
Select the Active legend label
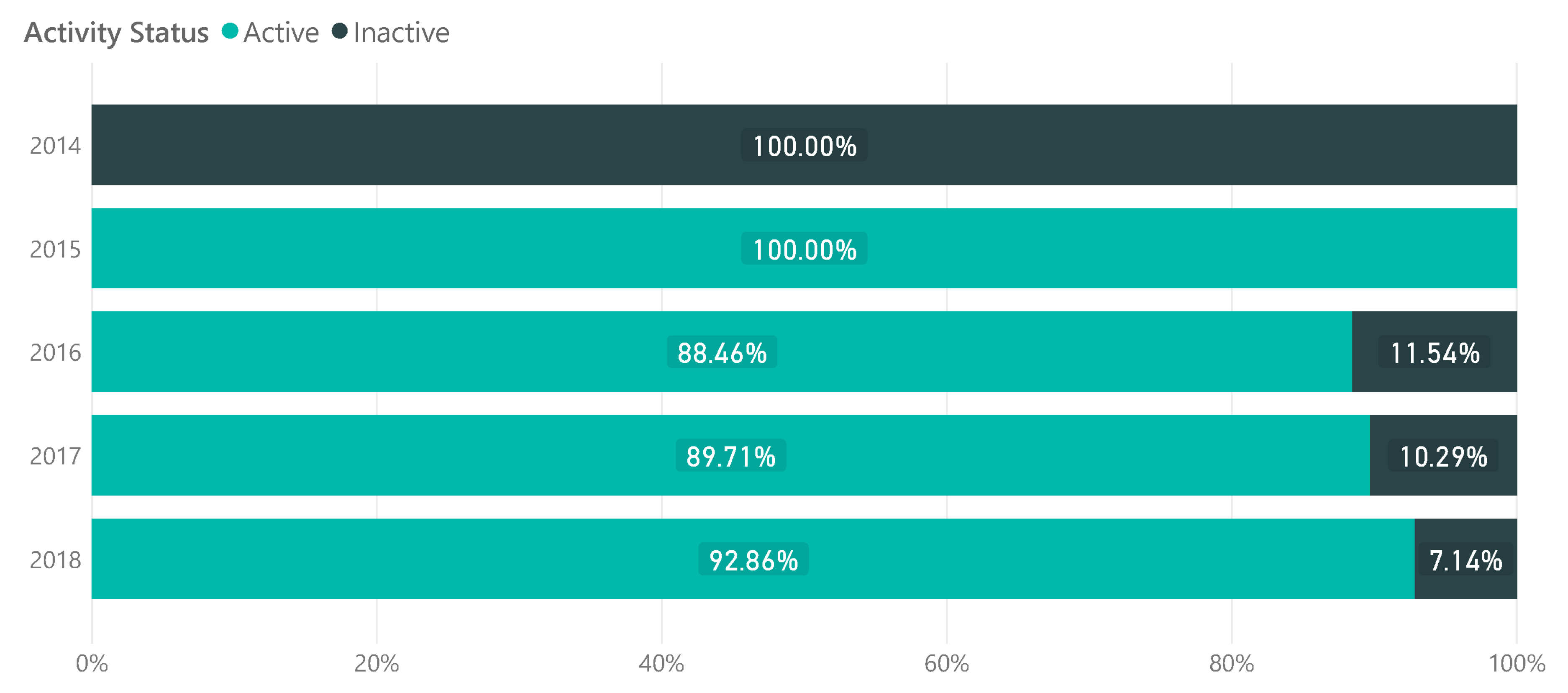click(x=281, y=33)
